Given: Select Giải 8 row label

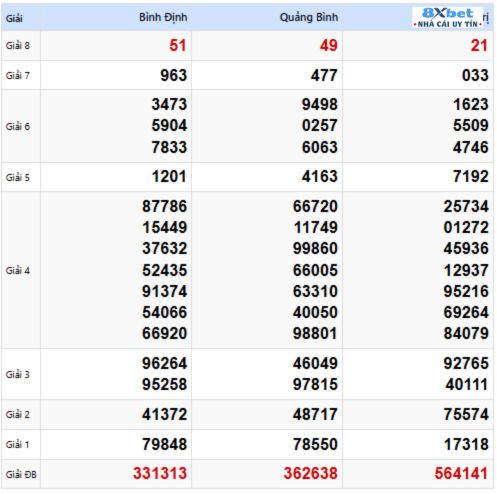Looking at the screenshot, I should [18, 45].
